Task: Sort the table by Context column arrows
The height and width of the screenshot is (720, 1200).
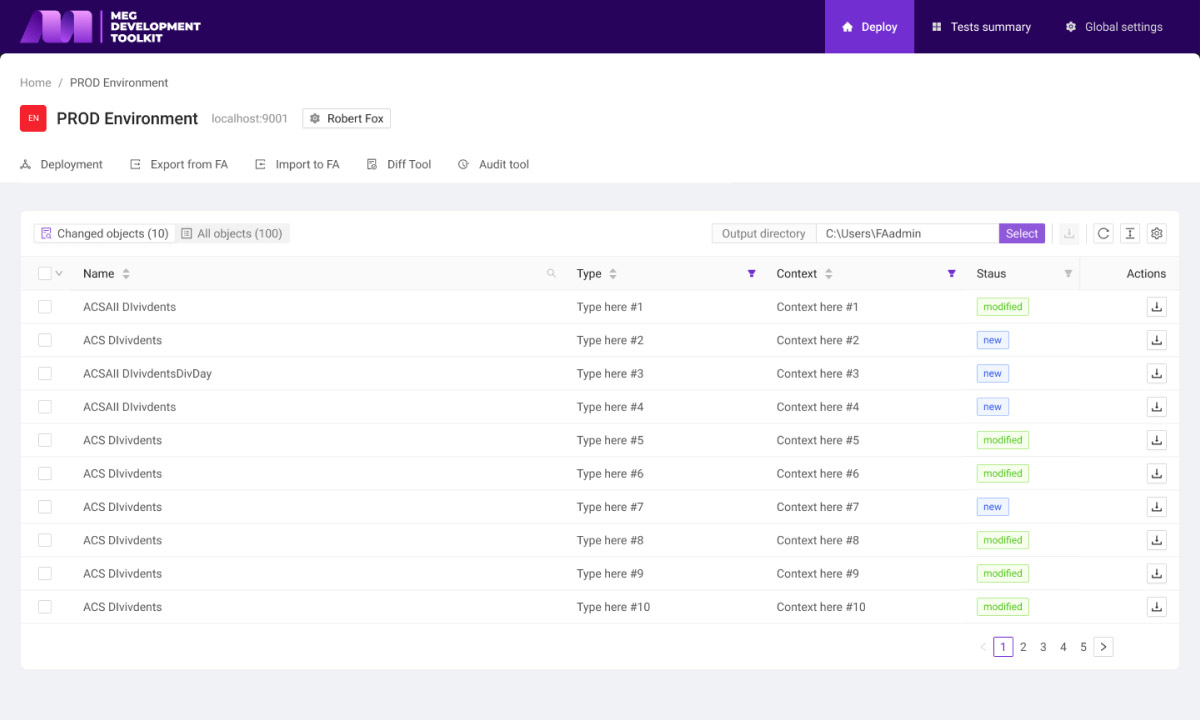Action: click(829, 274)
